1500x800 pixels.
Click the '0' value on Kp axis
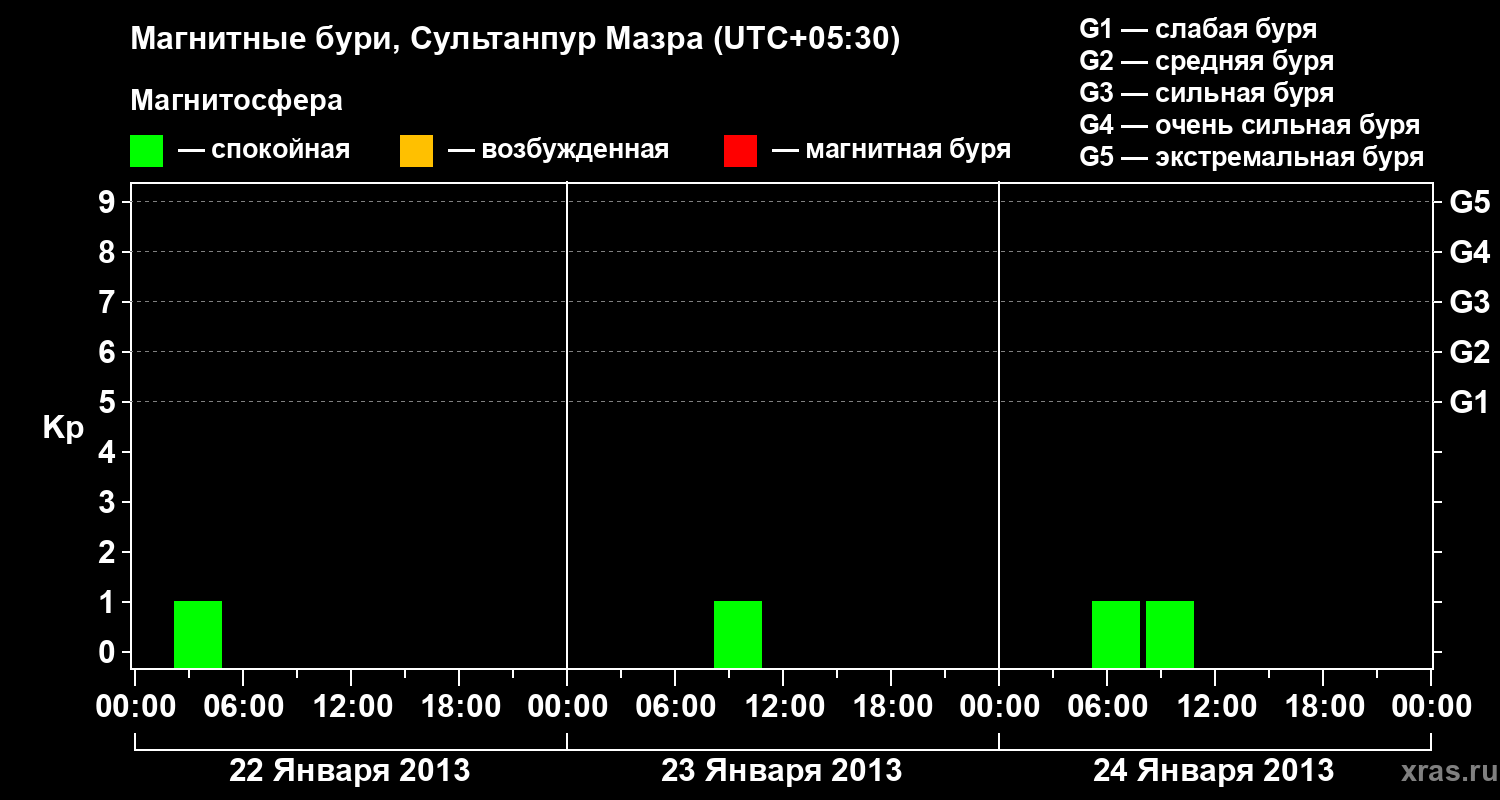(x=108, y=652)
